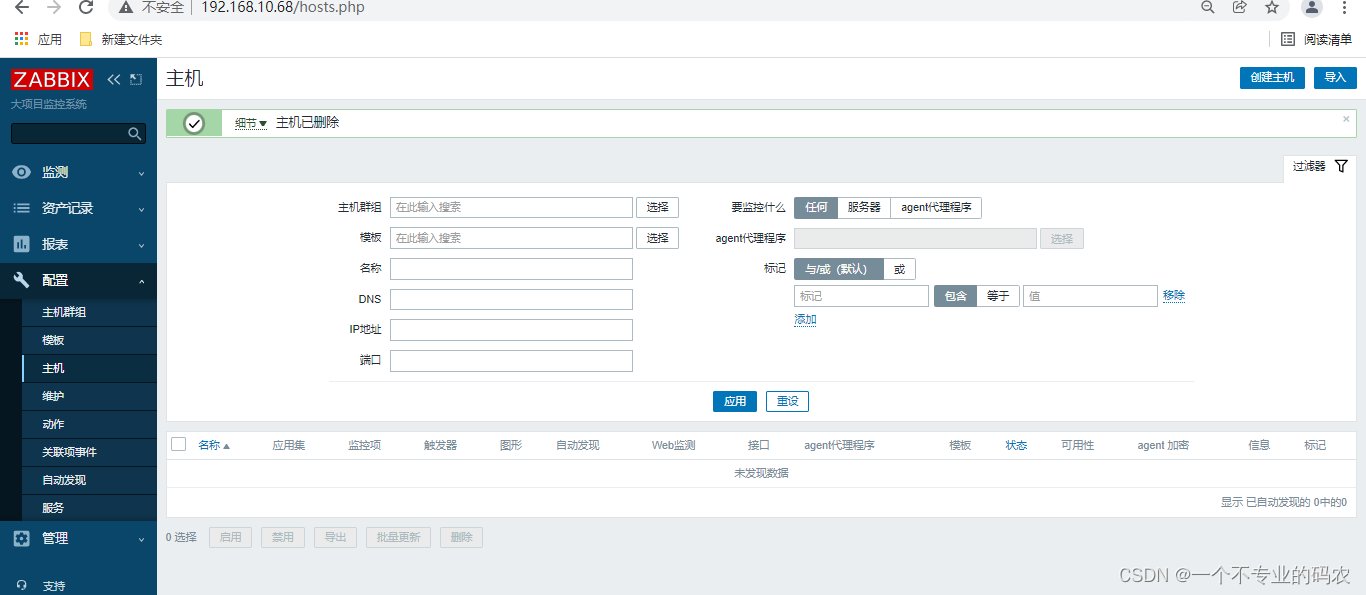The height and width of the screenshot is (595, 1366).
Task: Click 选择 next to 主机群组
Action: (x=657, y=207)
